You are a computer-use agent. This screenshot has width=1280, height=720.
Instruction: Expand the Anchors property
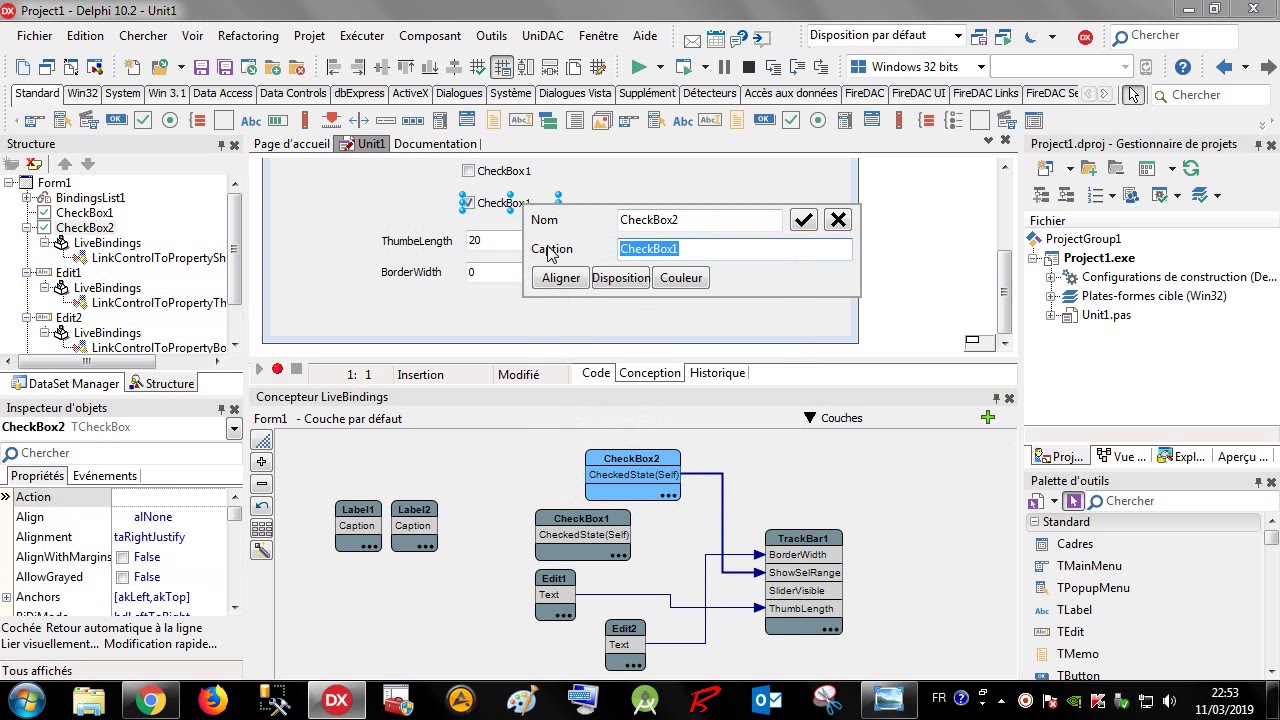click(6, 598)
